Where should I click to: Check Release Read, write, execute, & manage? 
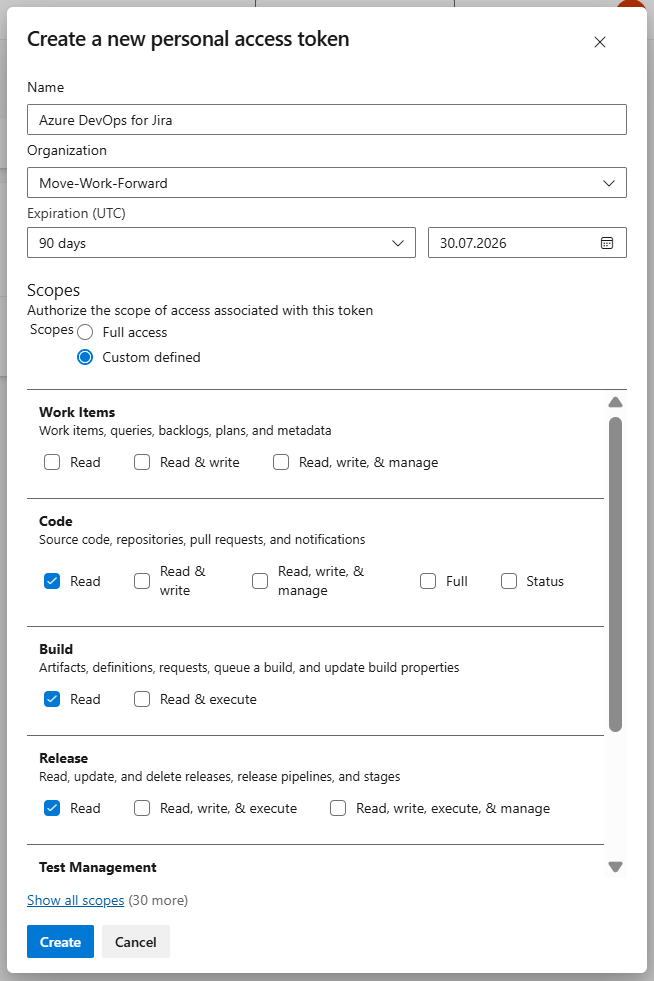click(338, 808)
